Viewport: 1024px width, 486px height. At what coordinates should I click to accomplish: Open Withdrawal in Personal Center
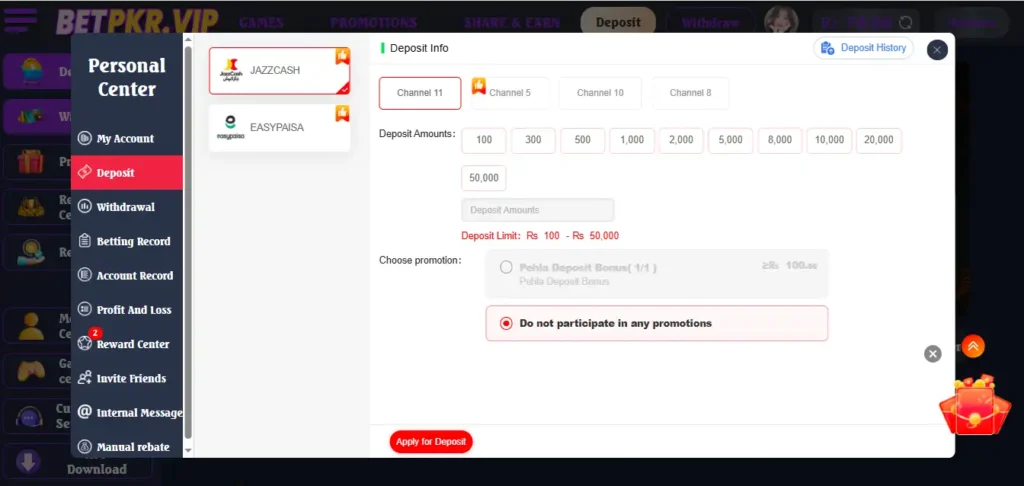pos(127,206)
